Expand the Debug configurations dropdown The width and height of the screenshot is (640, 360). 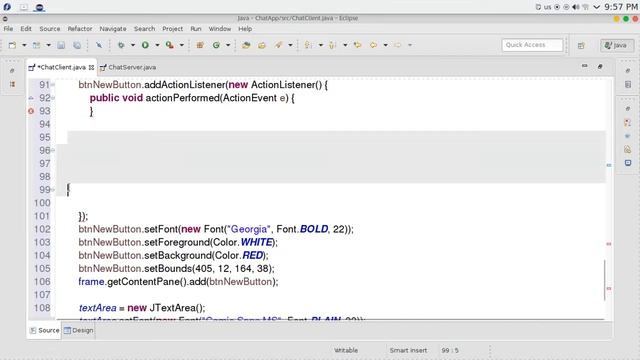pyautogui.click(x=133, y=45)
